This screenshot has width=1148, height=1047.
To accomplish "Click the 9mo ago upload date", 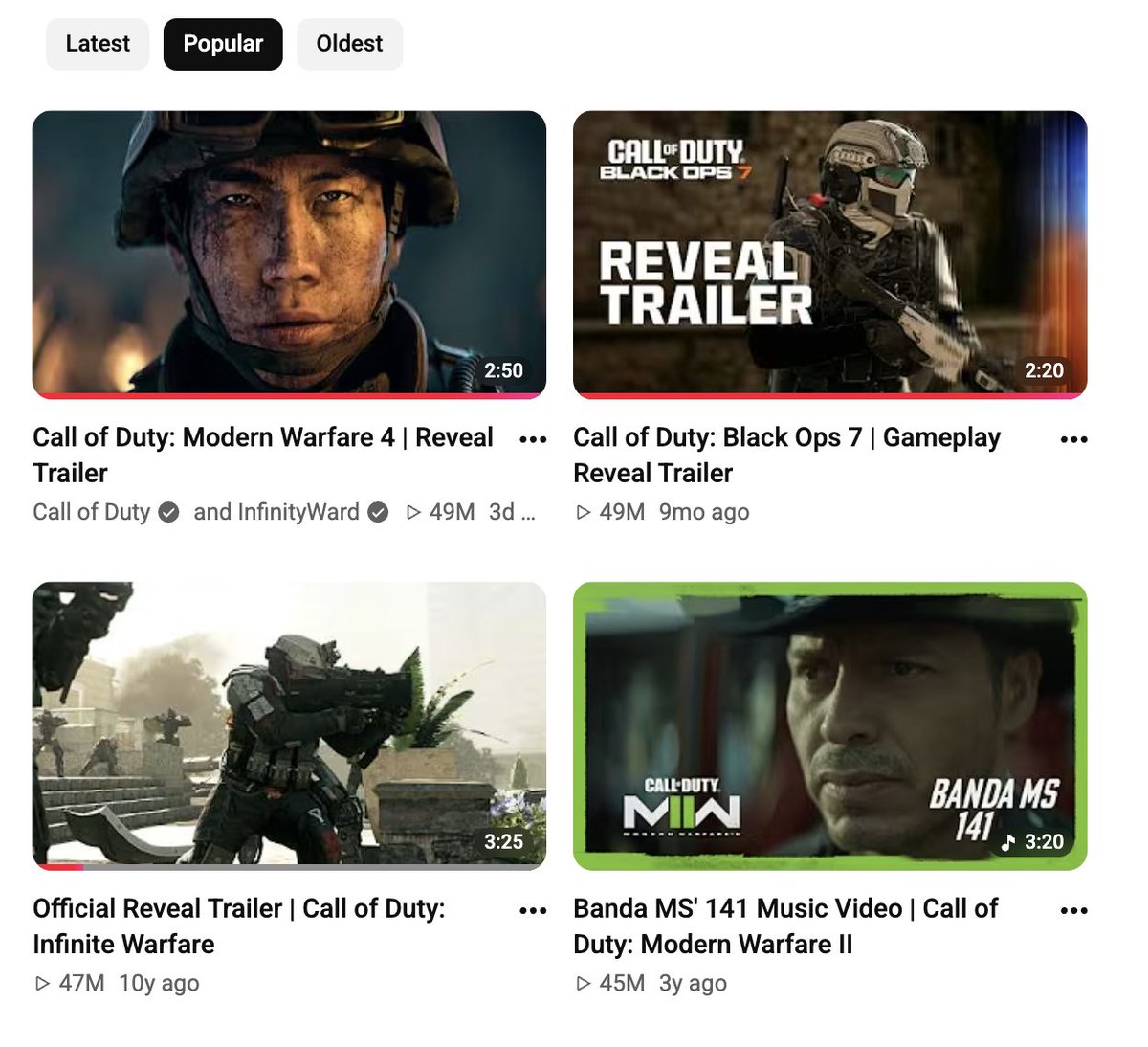I will [x=704, y=512].
